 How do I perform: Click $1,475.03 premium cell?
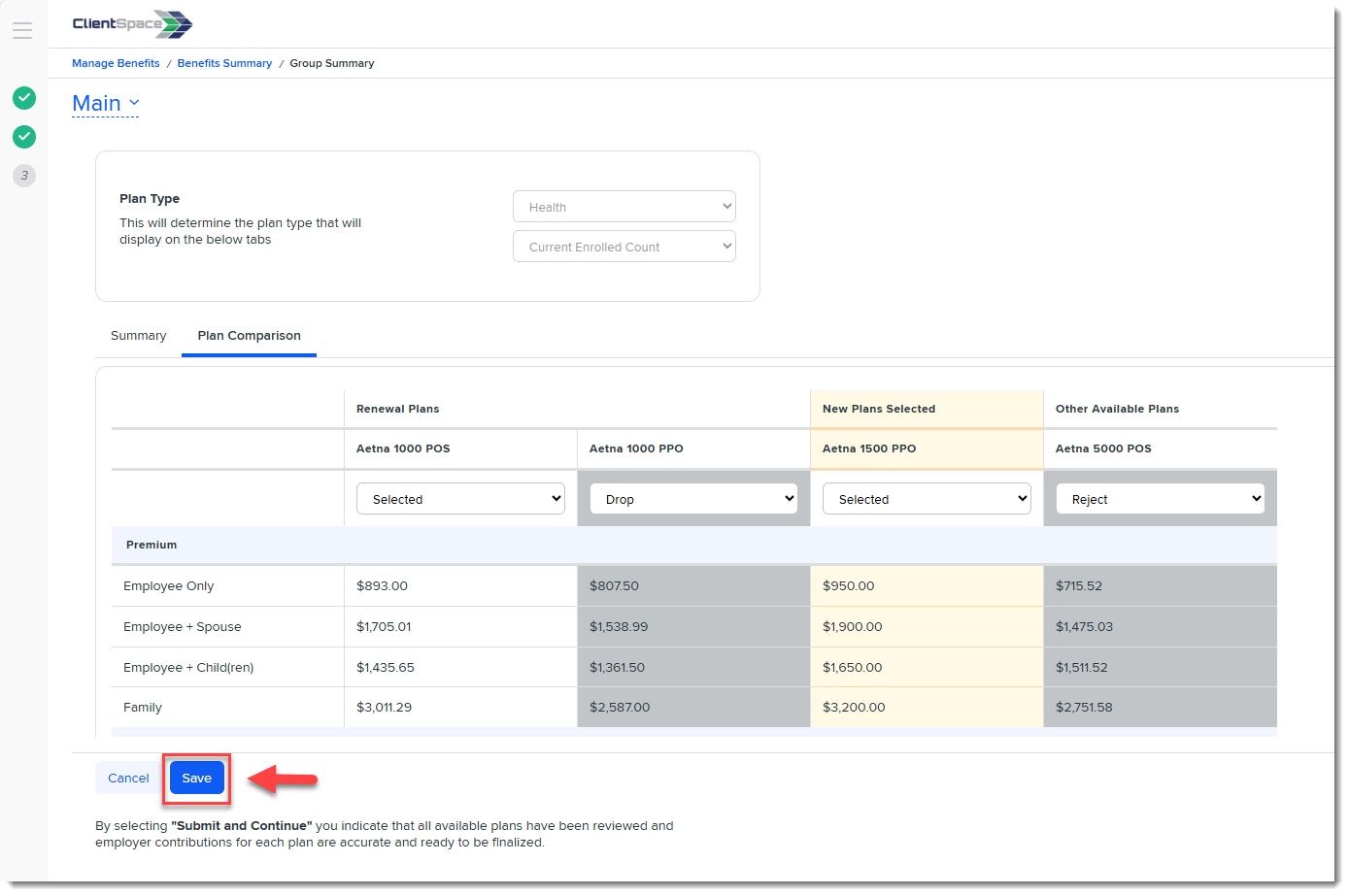click(x=1161, y=627)
